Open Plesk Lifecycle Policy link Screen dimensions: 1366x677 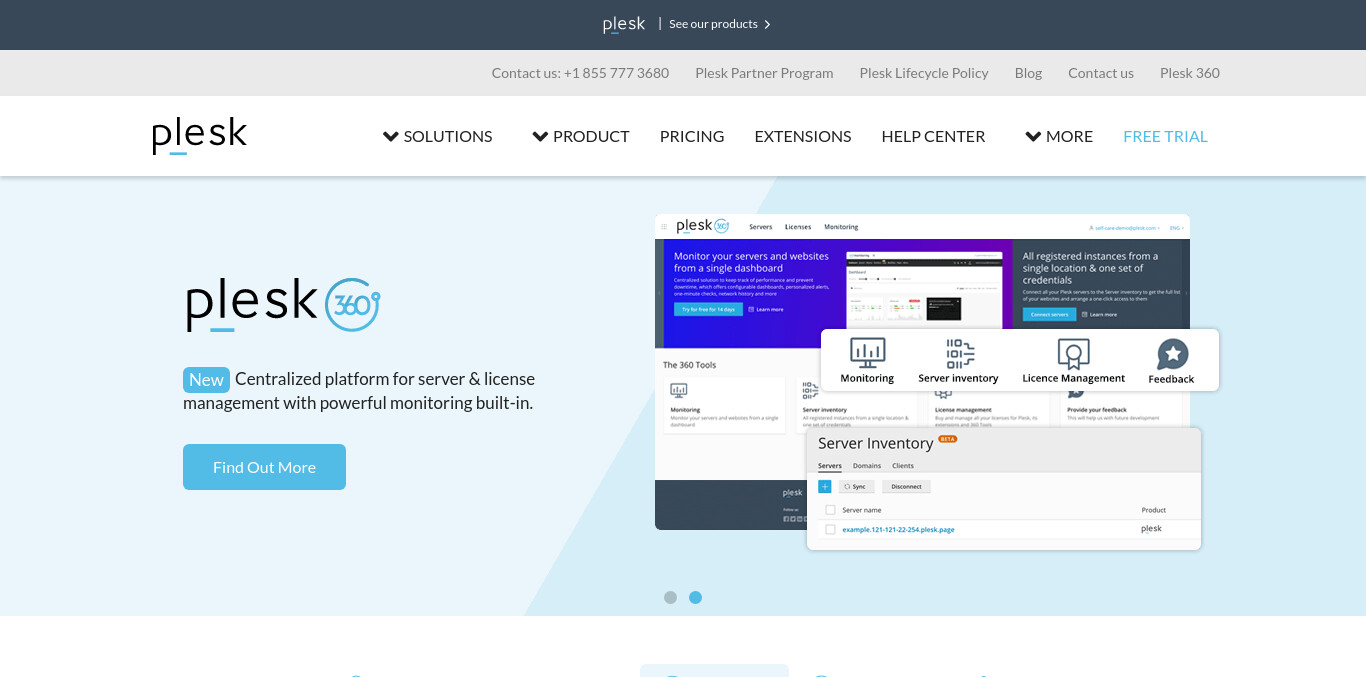[924, 73]
